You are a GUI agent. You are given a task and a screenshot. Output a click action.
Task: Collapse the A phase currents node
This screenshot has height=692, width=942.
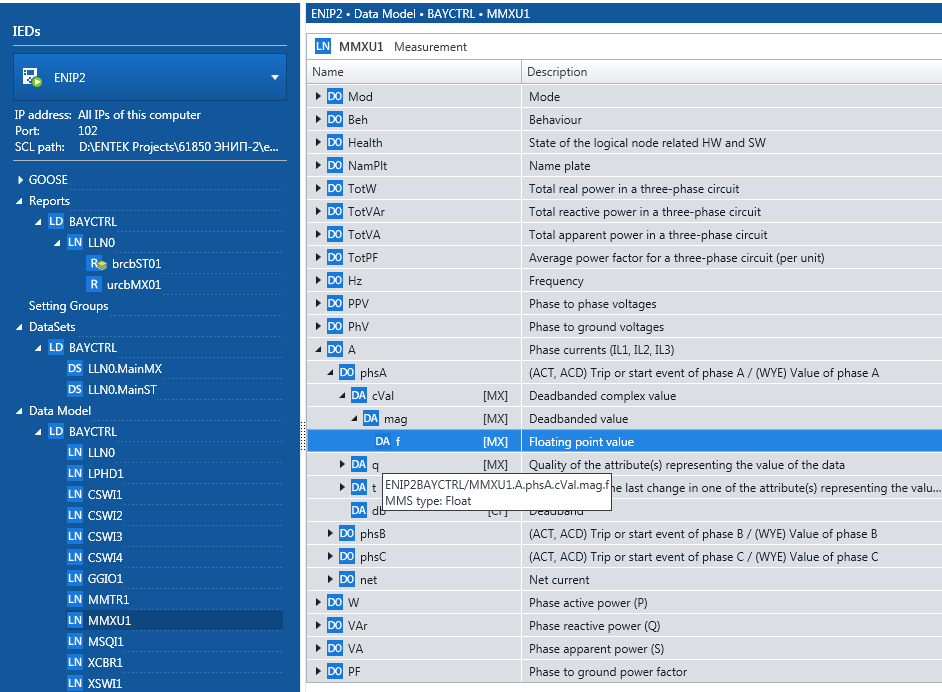point(318,350)
